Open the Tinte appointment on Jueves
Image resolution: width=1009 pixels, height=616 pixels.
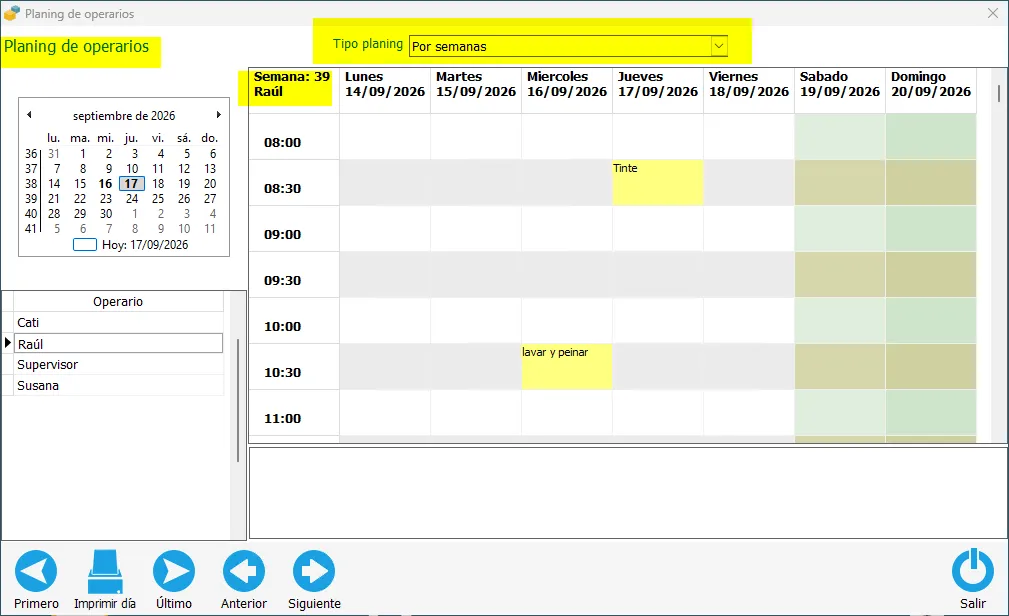point(658,183)
